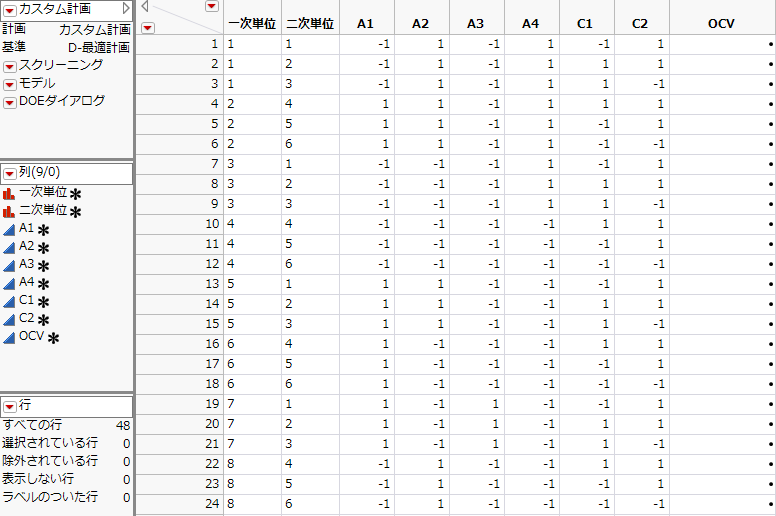Click the A3 continuous triangle icon in columns list

(8, 266)
